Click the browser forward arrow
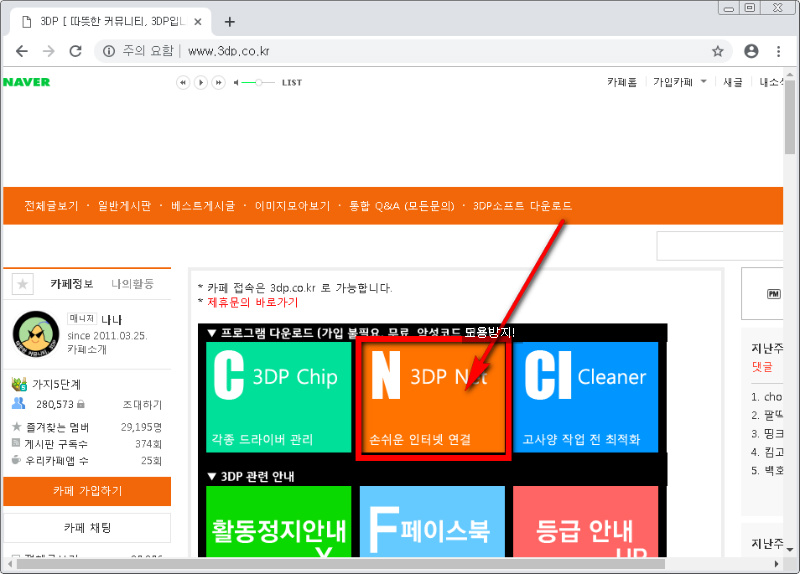 click(48, 51)
